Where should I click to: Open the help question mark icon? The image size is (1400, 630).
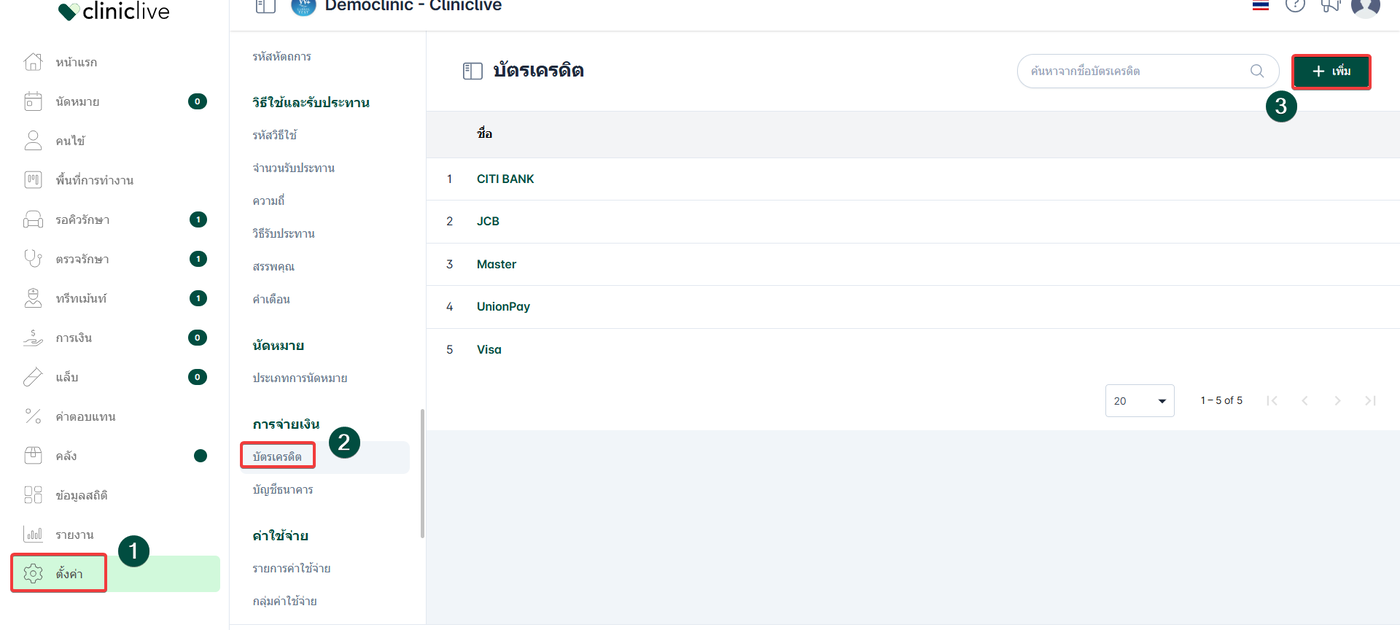[x=1295, y=5]
